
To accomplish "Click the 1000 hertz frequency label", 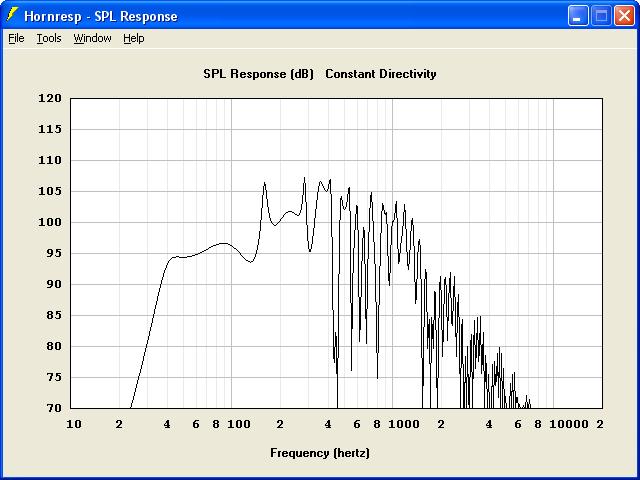I will coord(404,424).
